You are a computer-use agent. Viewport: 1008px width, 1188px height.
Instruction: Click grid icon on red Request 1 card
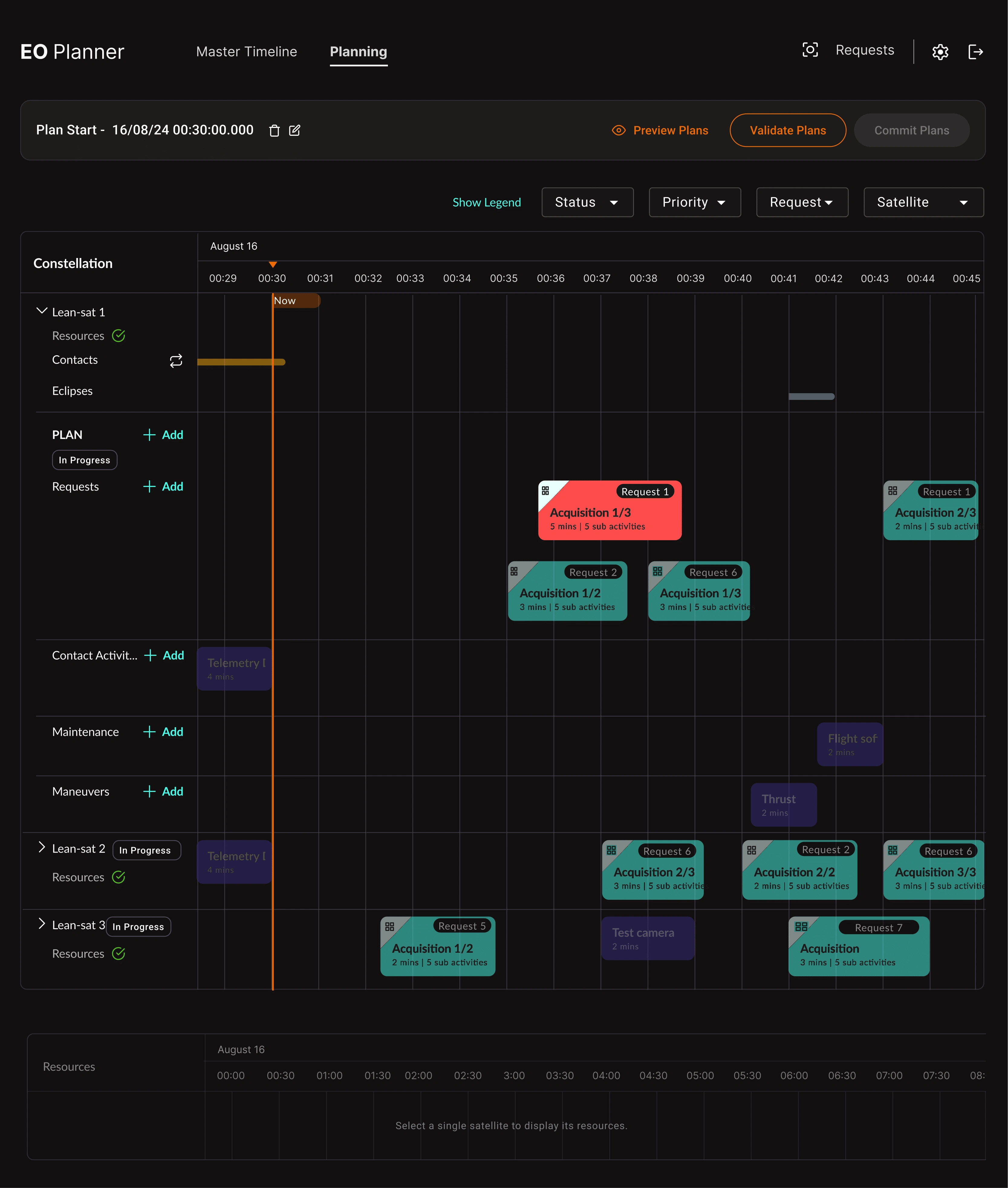[545, 491]
